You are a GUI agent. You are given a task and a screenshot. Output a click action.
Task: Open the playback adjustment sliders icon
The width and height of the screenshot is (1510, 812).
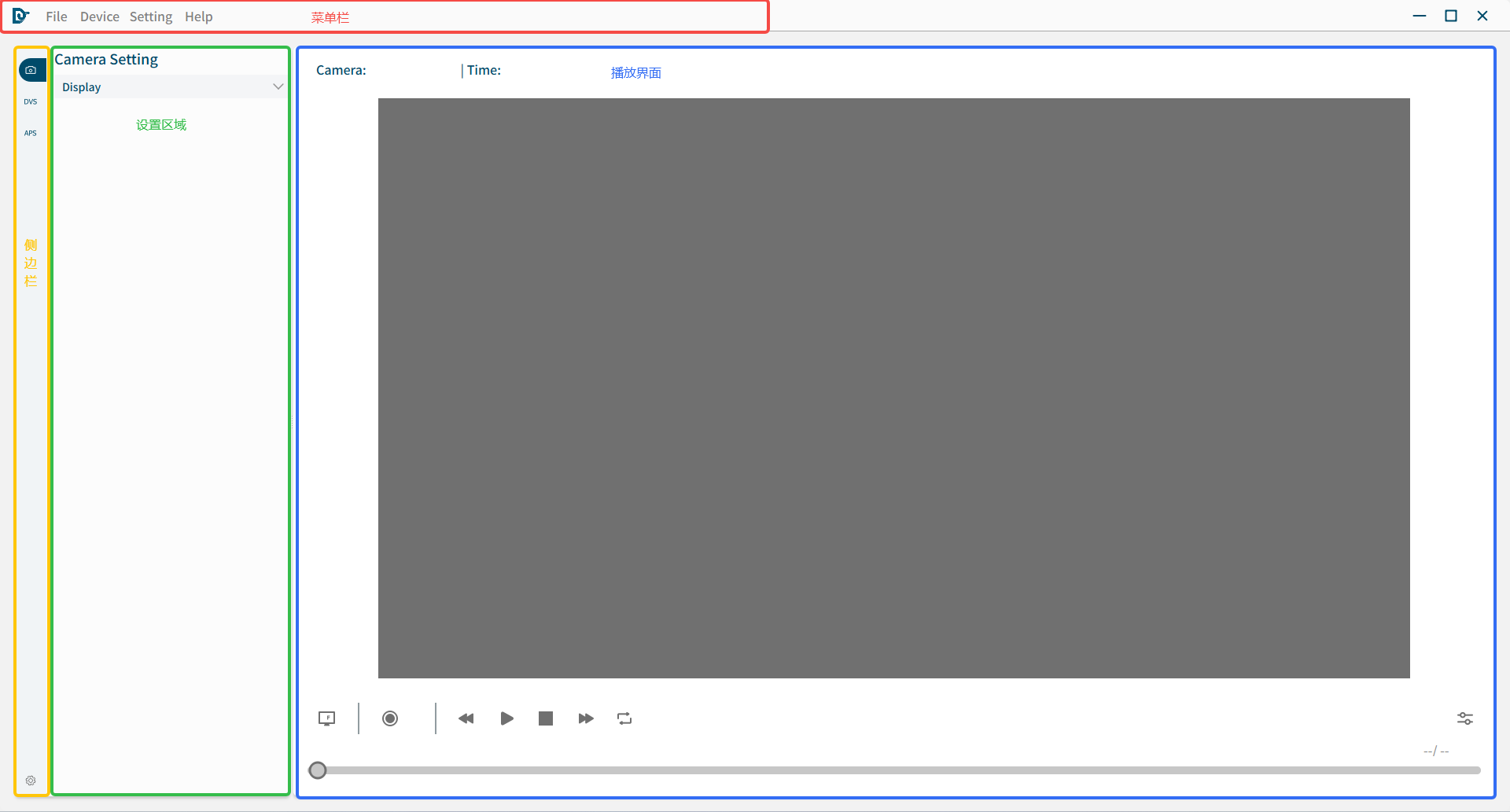[1464, 718]
